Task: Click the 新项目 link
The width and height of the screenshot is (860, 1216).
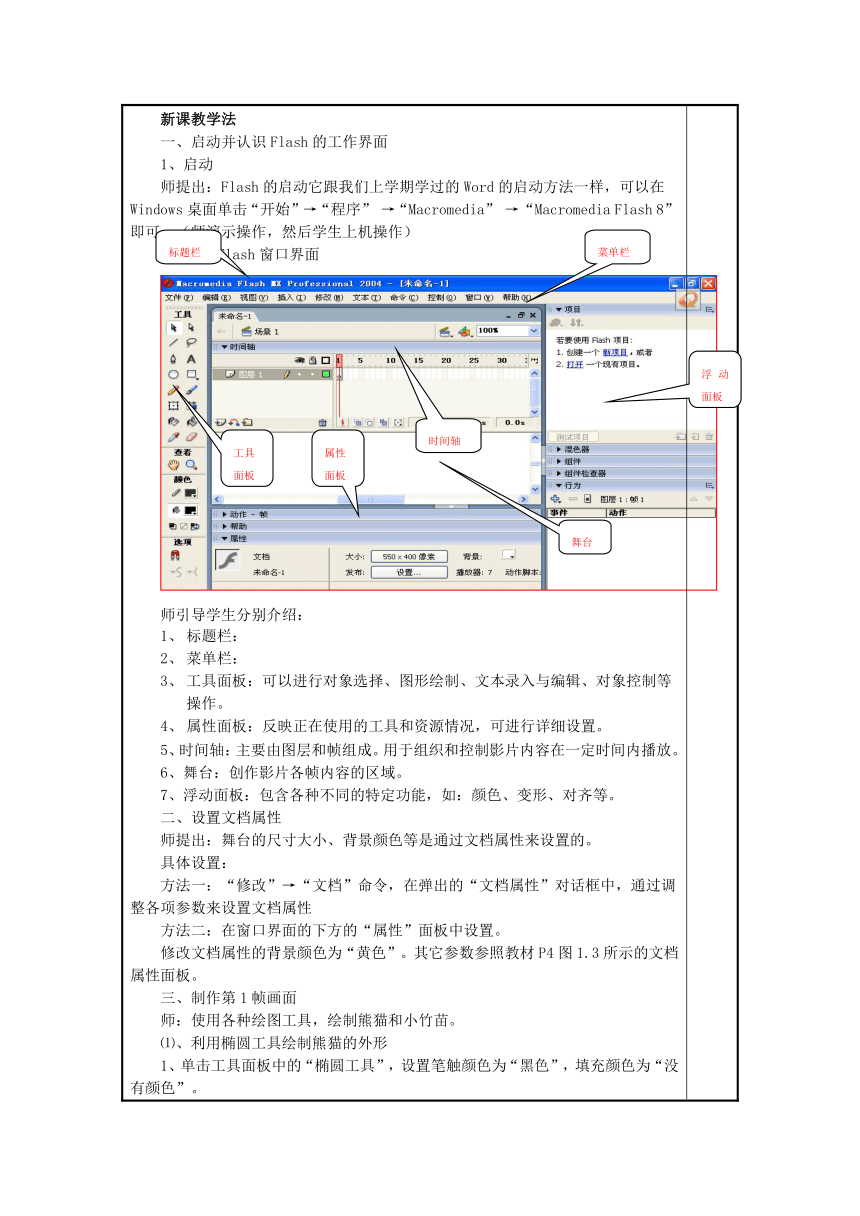Action: [x=615, y=352]
